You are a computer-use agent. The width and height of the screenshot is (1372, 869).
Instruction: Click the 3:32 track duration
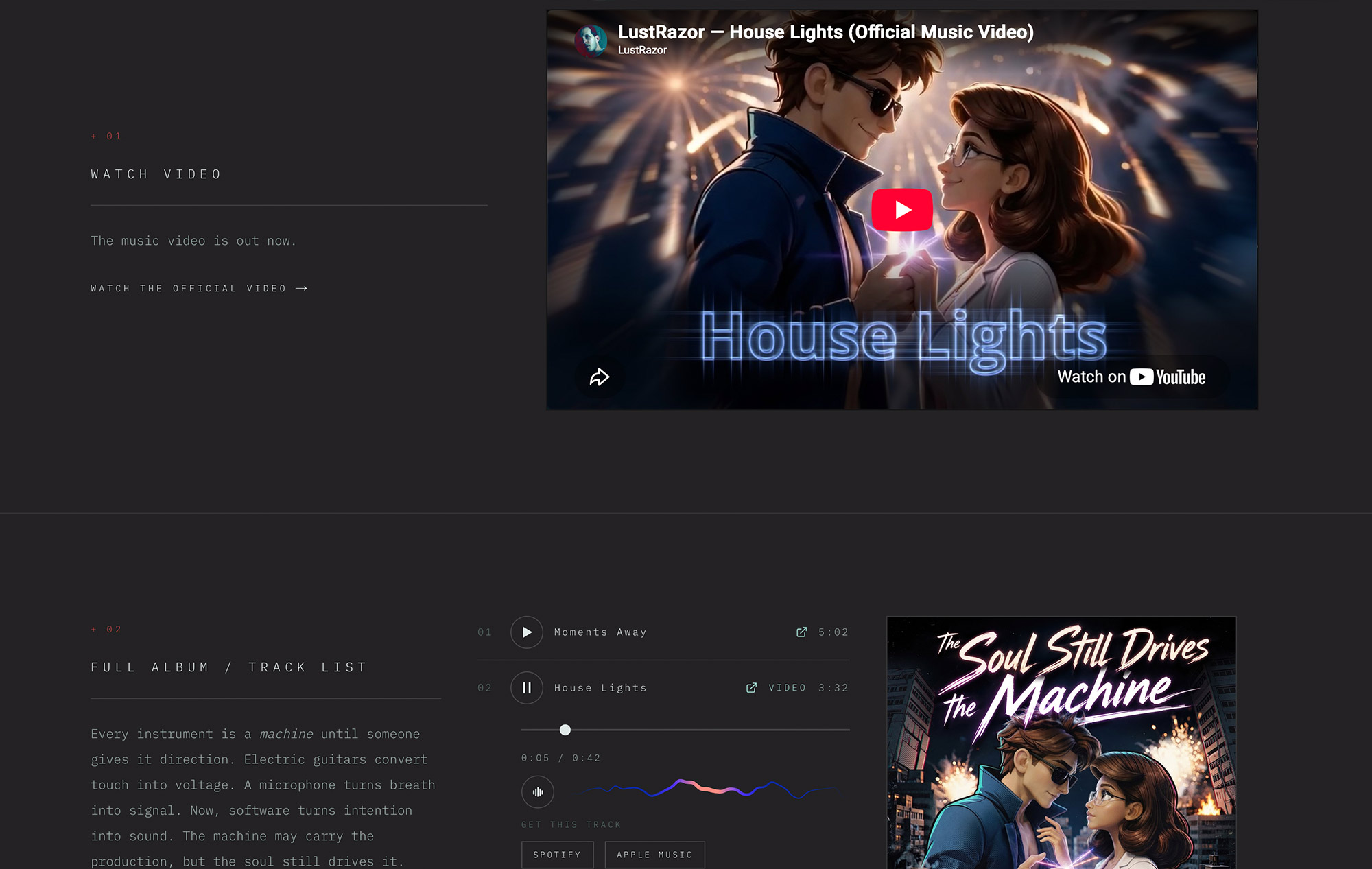[x=833, y=688]
